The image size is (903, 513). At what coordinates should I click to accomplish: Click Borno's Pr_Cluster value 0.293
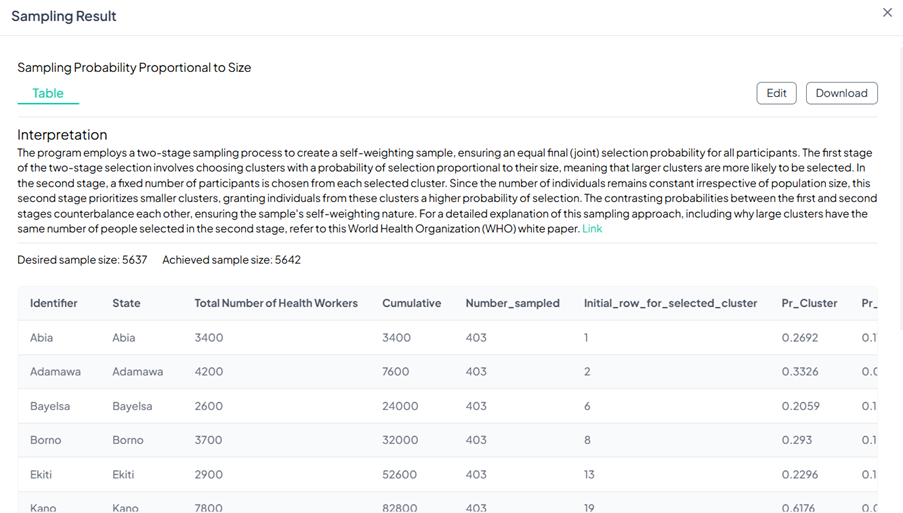coord(798,440)
